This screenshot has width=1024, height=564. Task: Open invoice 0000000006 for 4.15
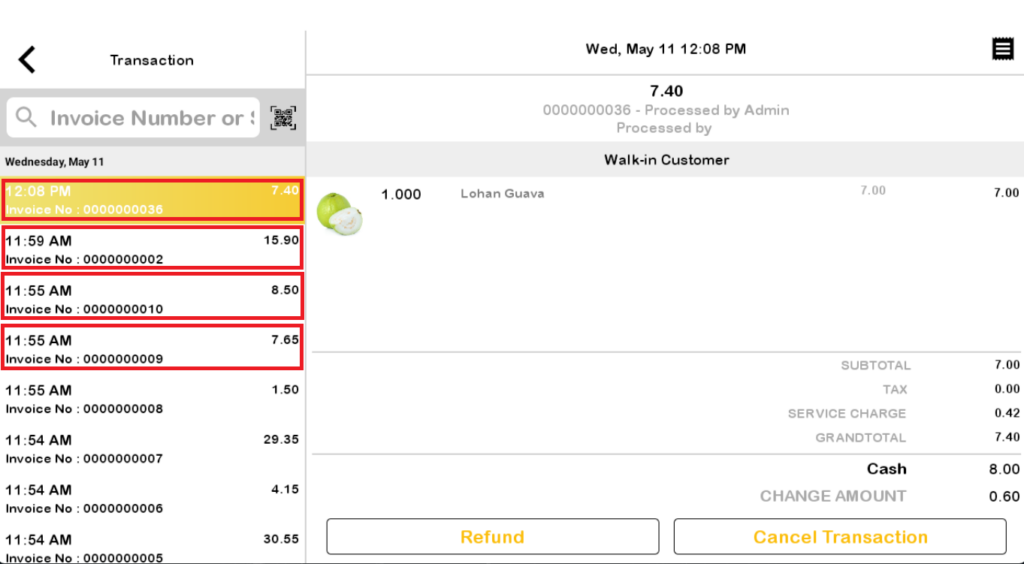[152, 498]
